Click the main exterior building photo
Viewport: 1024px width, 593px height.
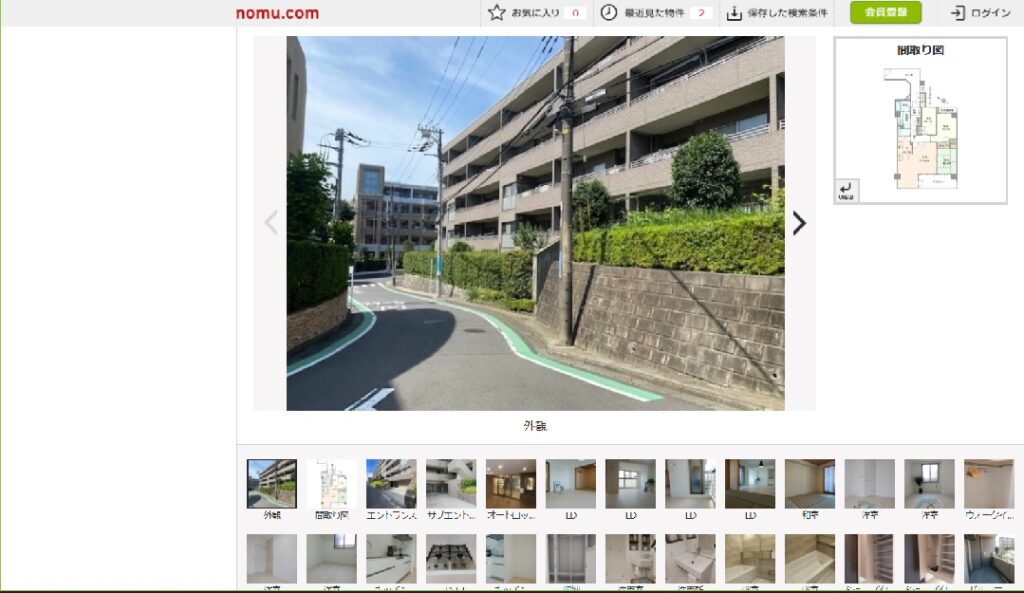click(x=536, y=223)
